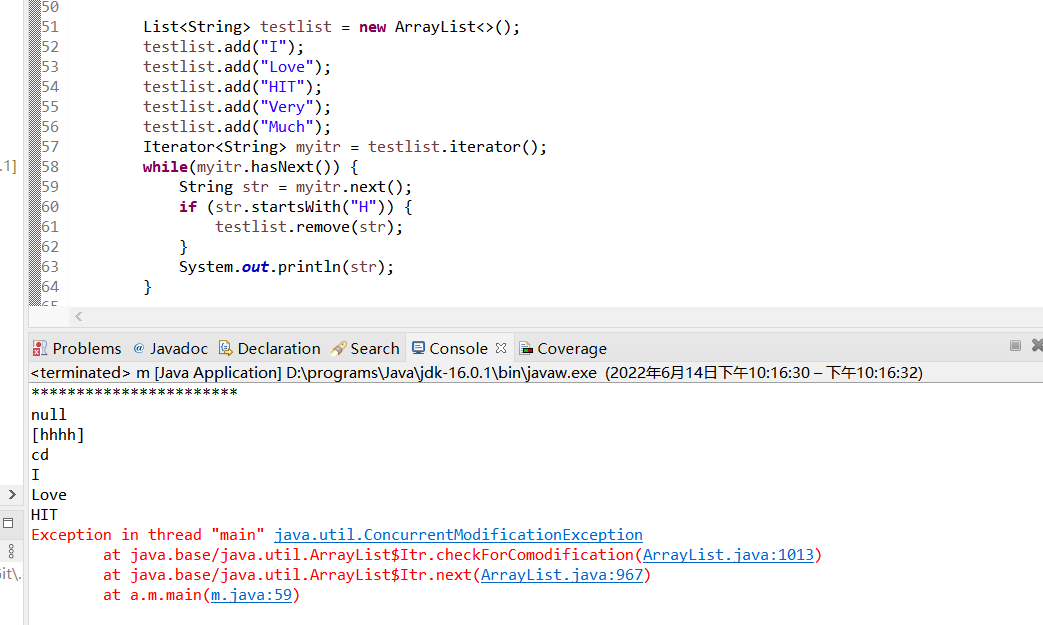Click line number 61 in the gutter
Screen dimensions: 1043x625
(x=50, y=227)
